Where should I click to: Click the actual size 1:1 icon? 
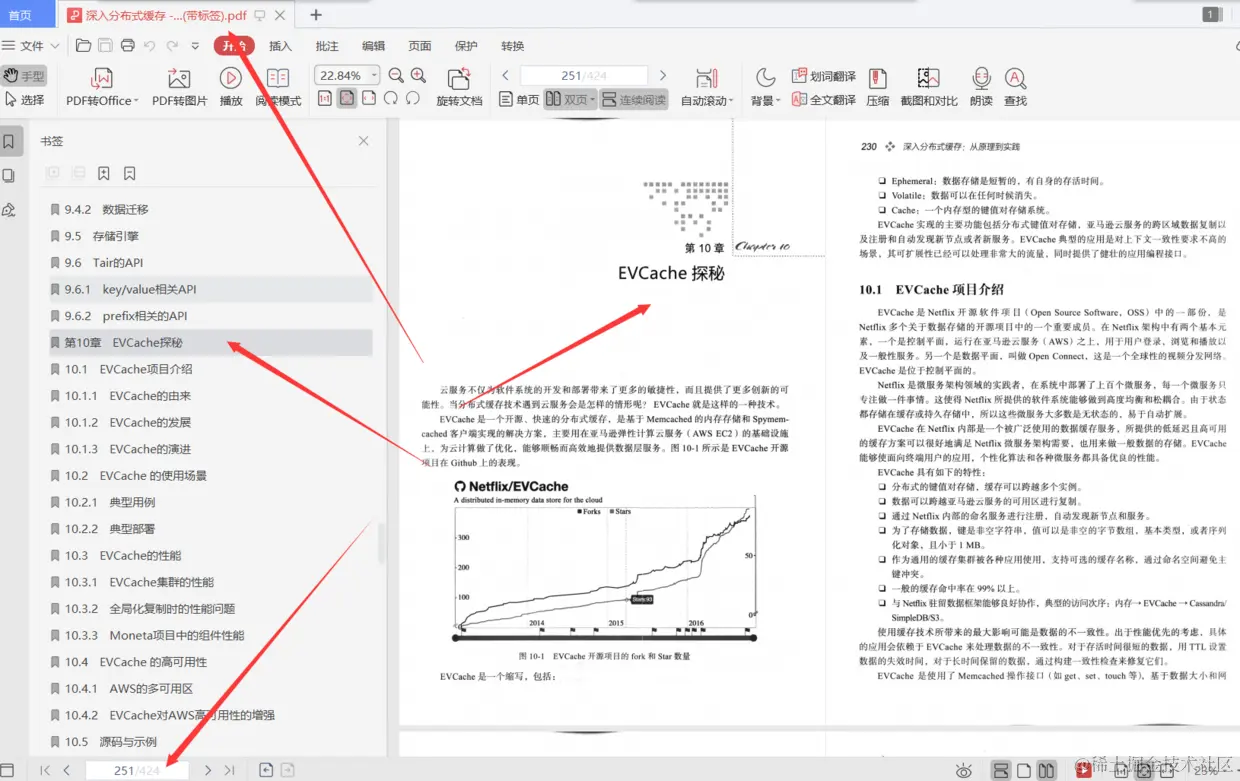[x=325, y=98]
